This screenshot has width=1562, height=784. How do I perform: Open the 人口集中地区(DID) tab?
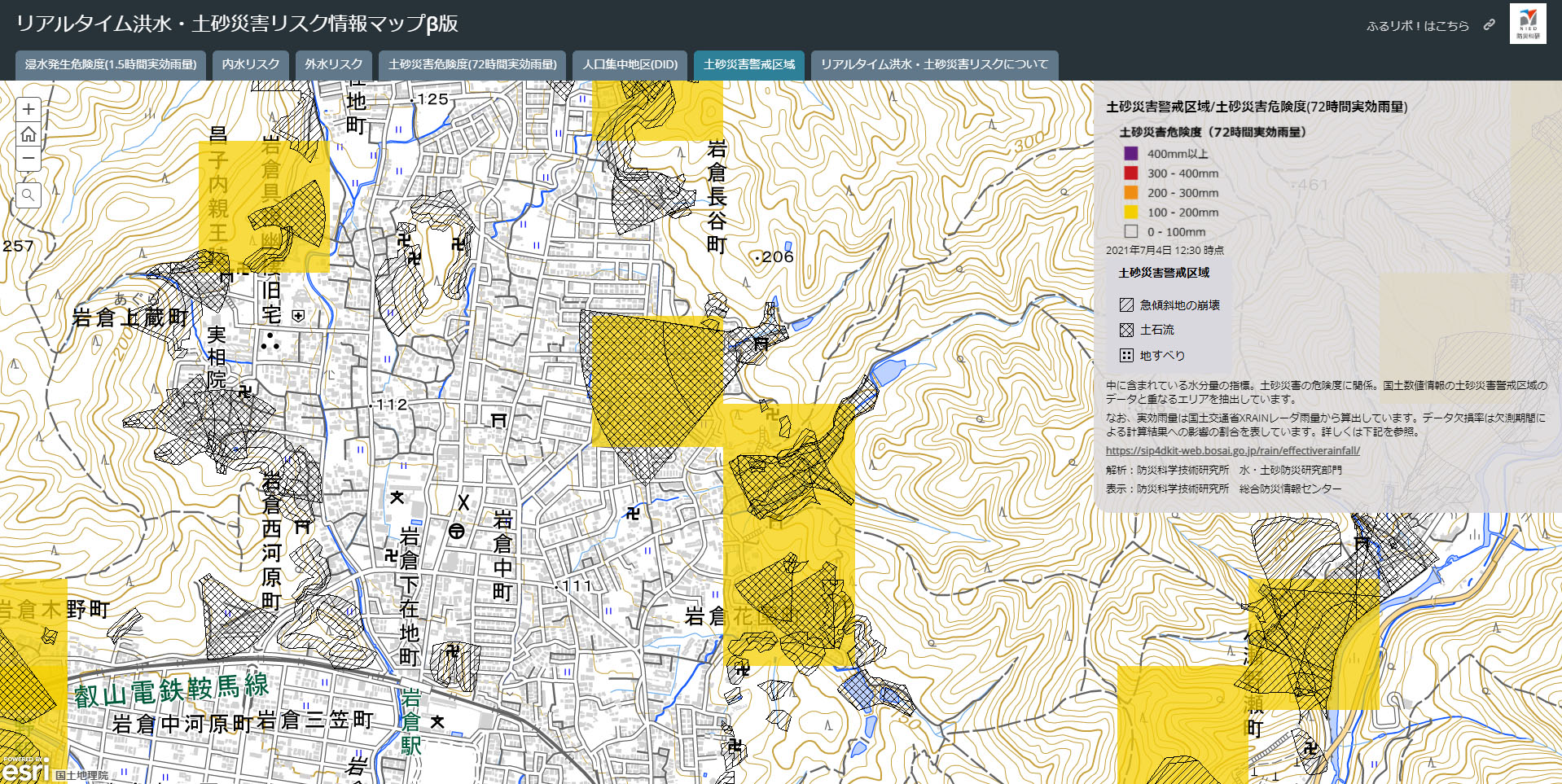tap(630, 64)
